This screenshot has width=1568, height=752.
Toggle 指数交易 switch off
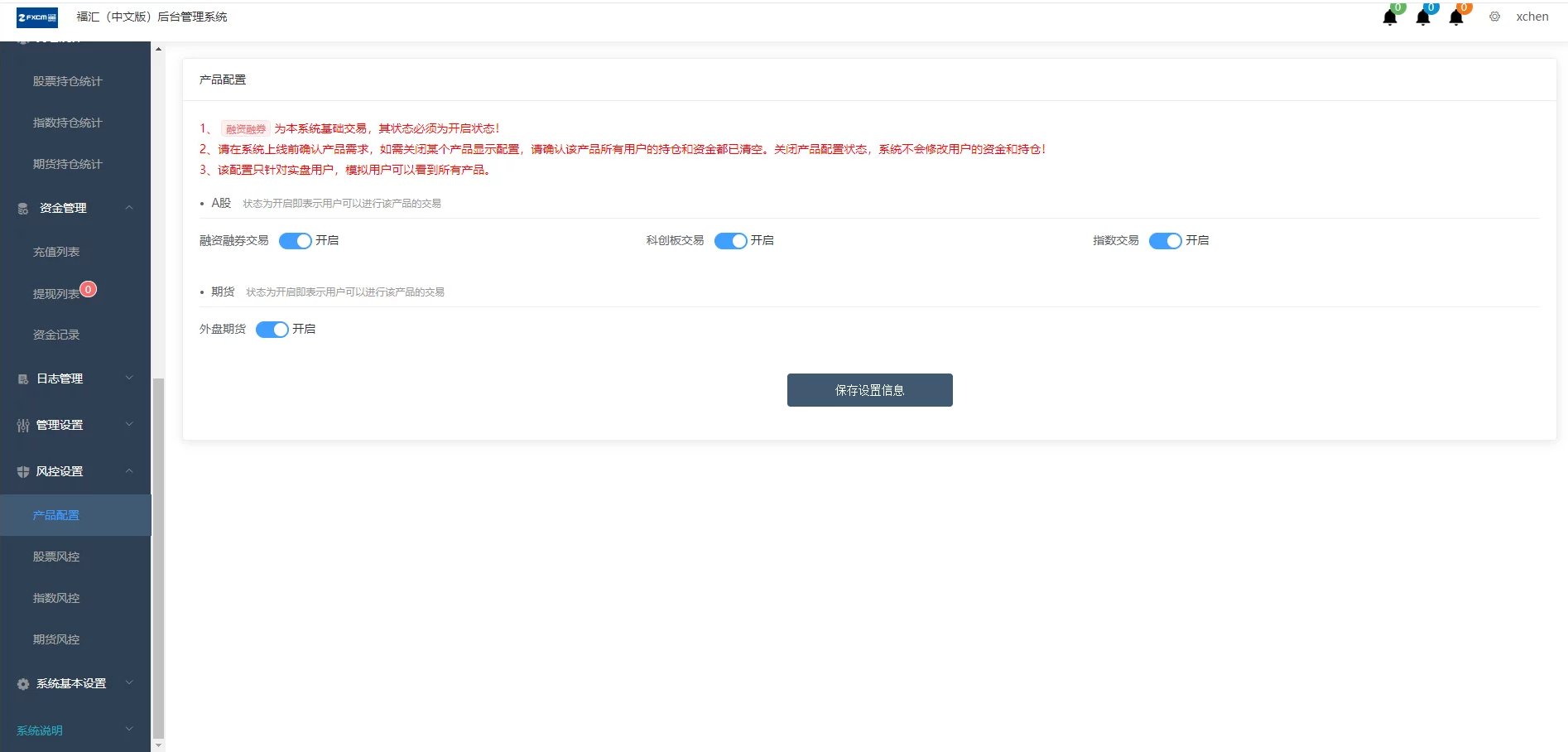[x=1166, y=240]
